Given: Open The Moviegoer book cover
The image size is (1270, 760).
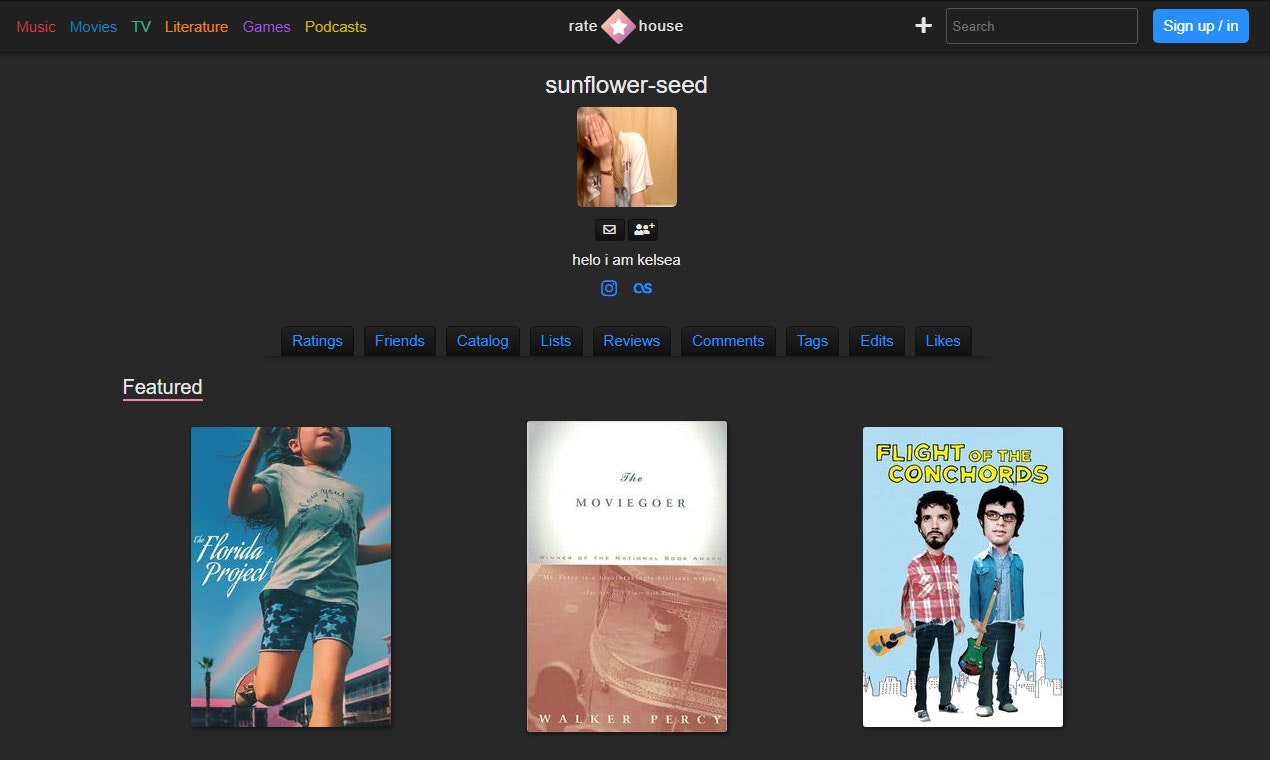Looking at the screenshot, I should [x=627, y=577].
